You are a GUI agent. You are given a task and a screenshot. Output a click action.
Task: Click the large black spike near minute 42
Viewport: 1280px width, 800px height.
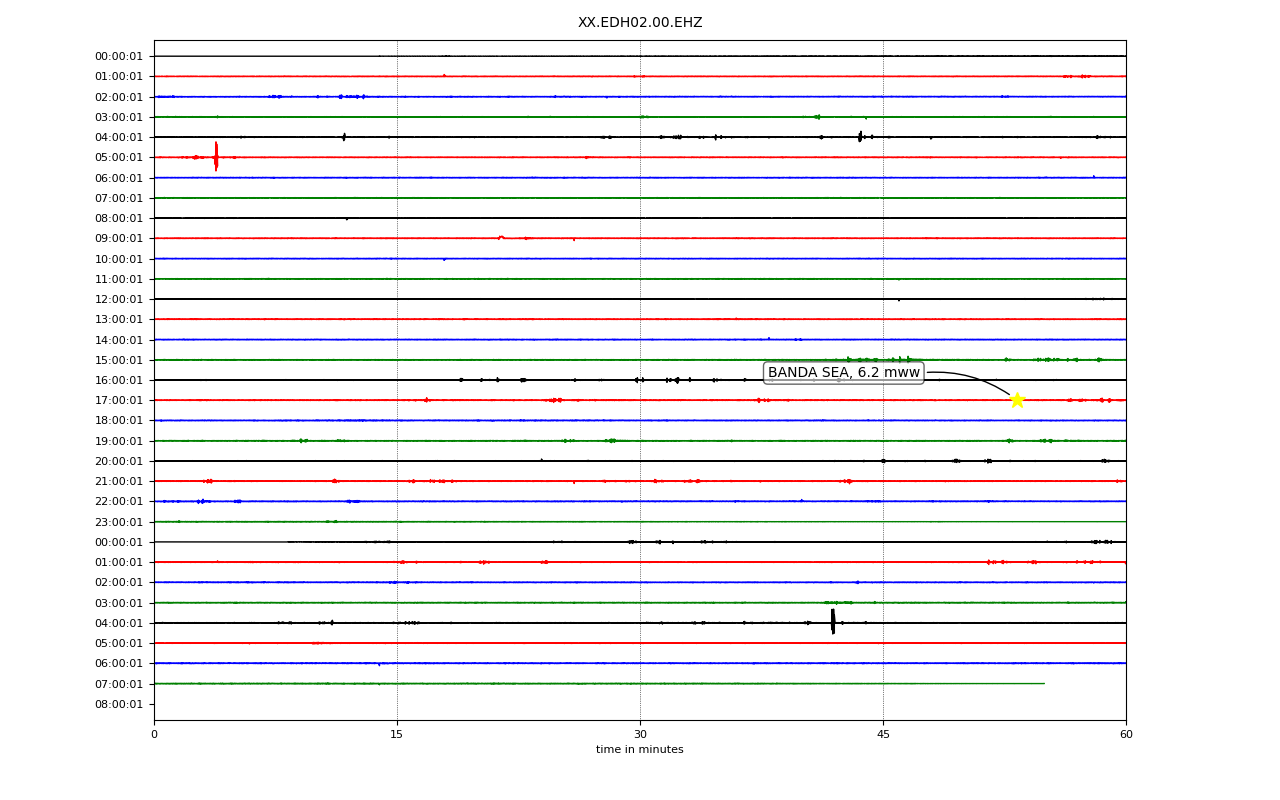[x=833, y=622]
